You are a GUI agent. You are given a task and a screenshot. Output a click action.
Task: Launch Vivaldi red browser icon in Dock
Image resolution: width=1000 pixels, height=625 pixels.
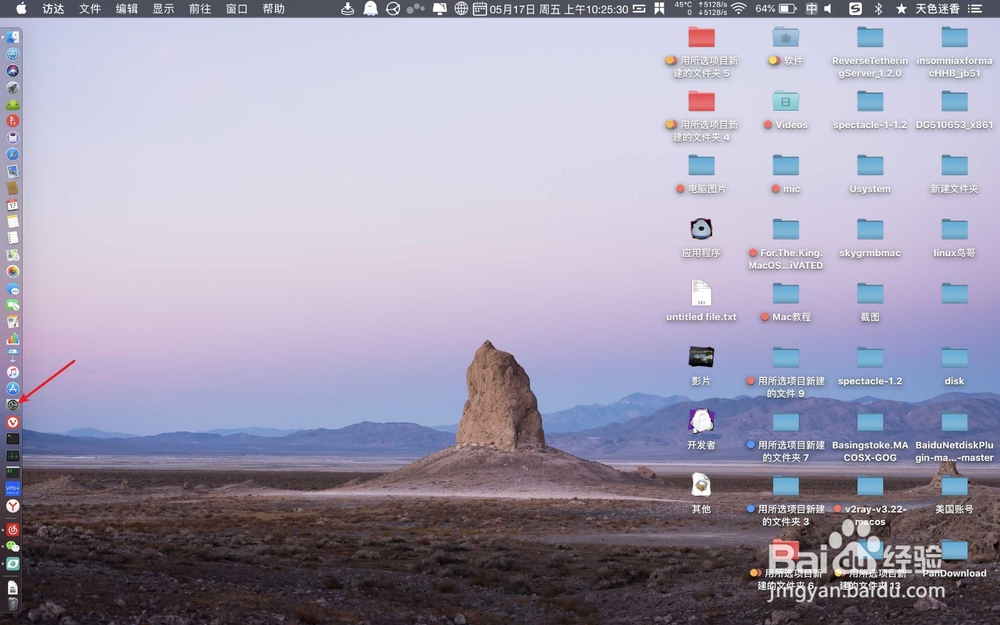13,422
